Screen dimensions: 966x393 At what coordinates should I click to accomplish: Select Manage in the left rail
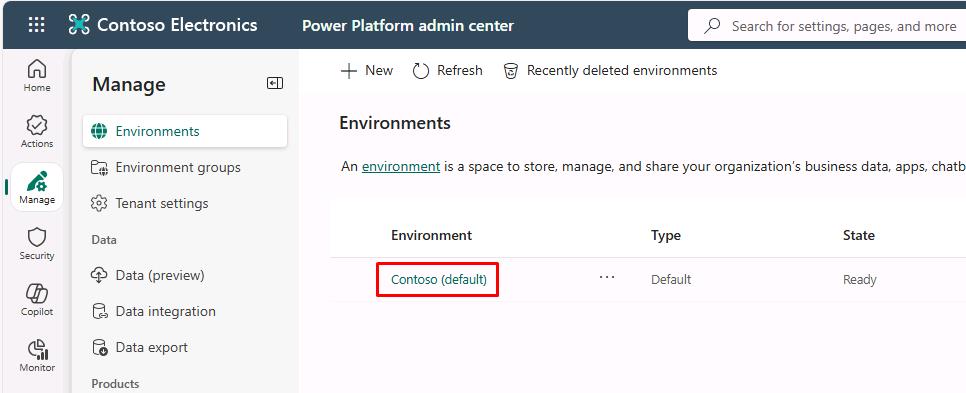pyautogui.click(x=37, y=188)
